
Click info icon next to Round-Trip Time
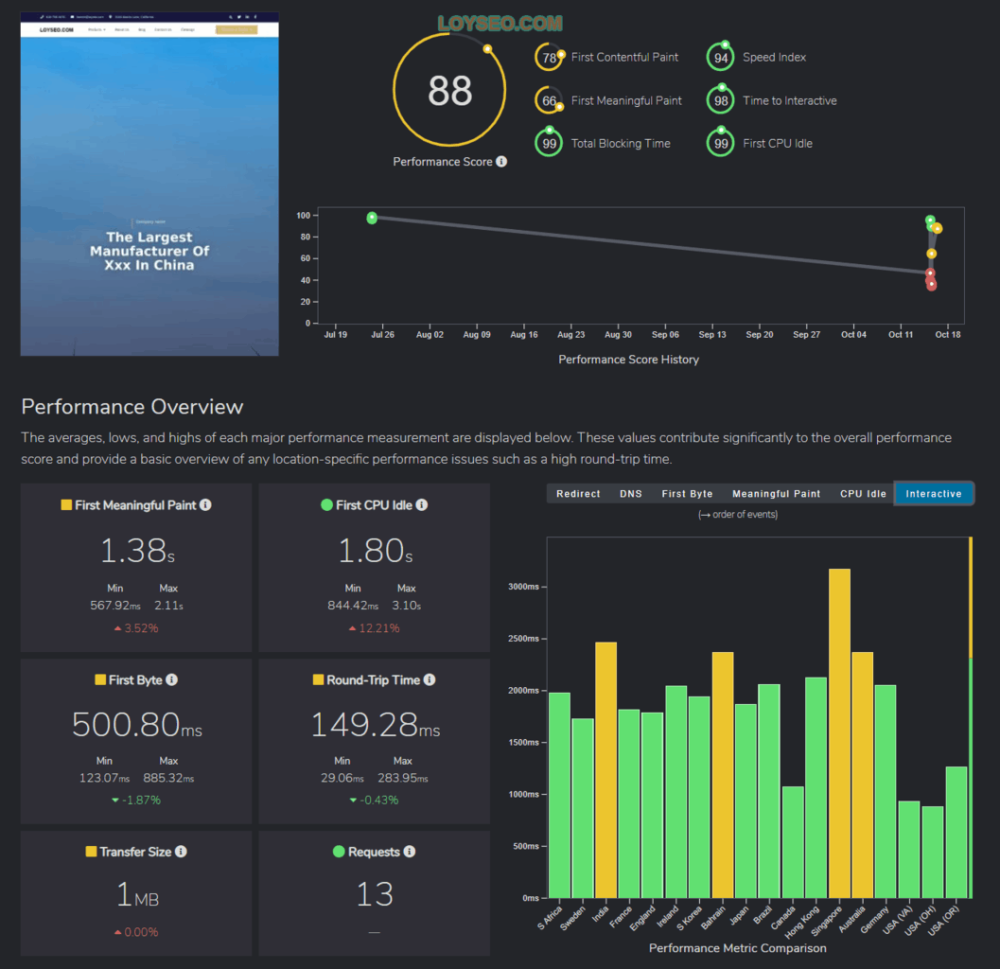[429, 679]
